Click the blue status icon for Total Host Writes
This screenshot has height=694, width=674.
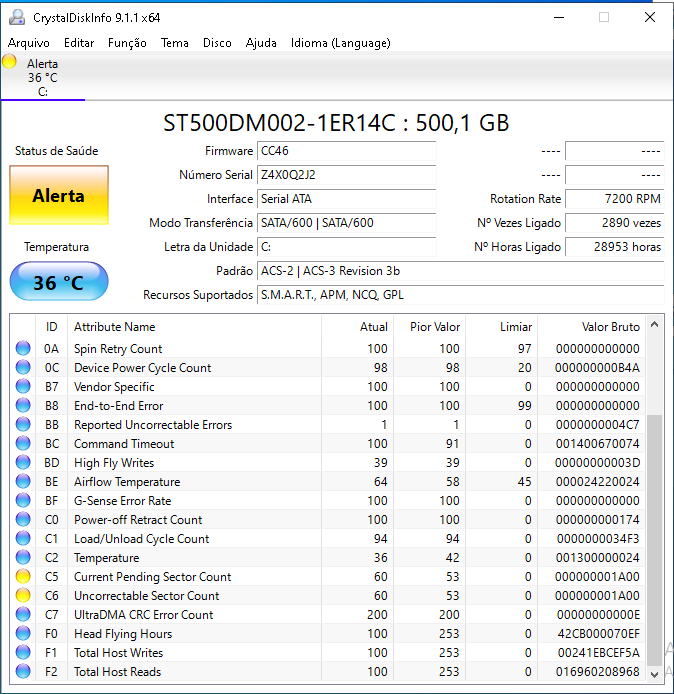23,653
